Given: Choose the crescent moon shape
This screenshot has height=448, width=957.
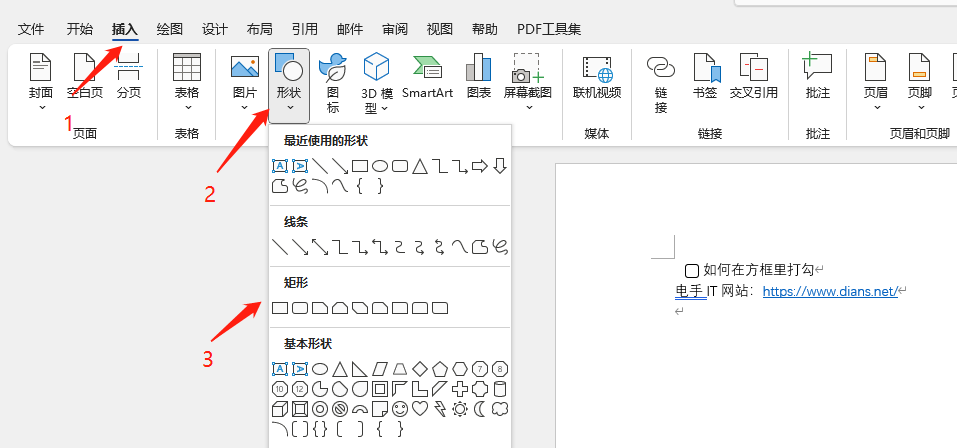Looking at the screenshot, I should (480, 409).
